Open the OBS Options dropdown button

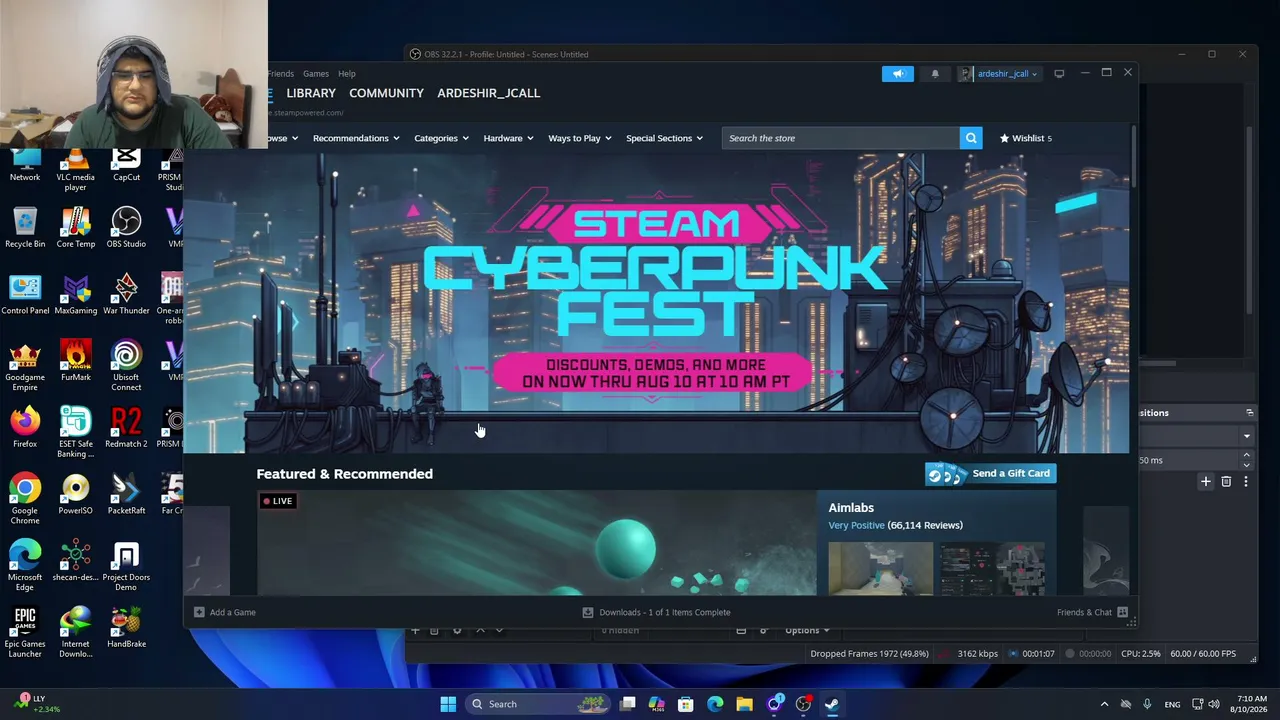click(x=807, y=630)
